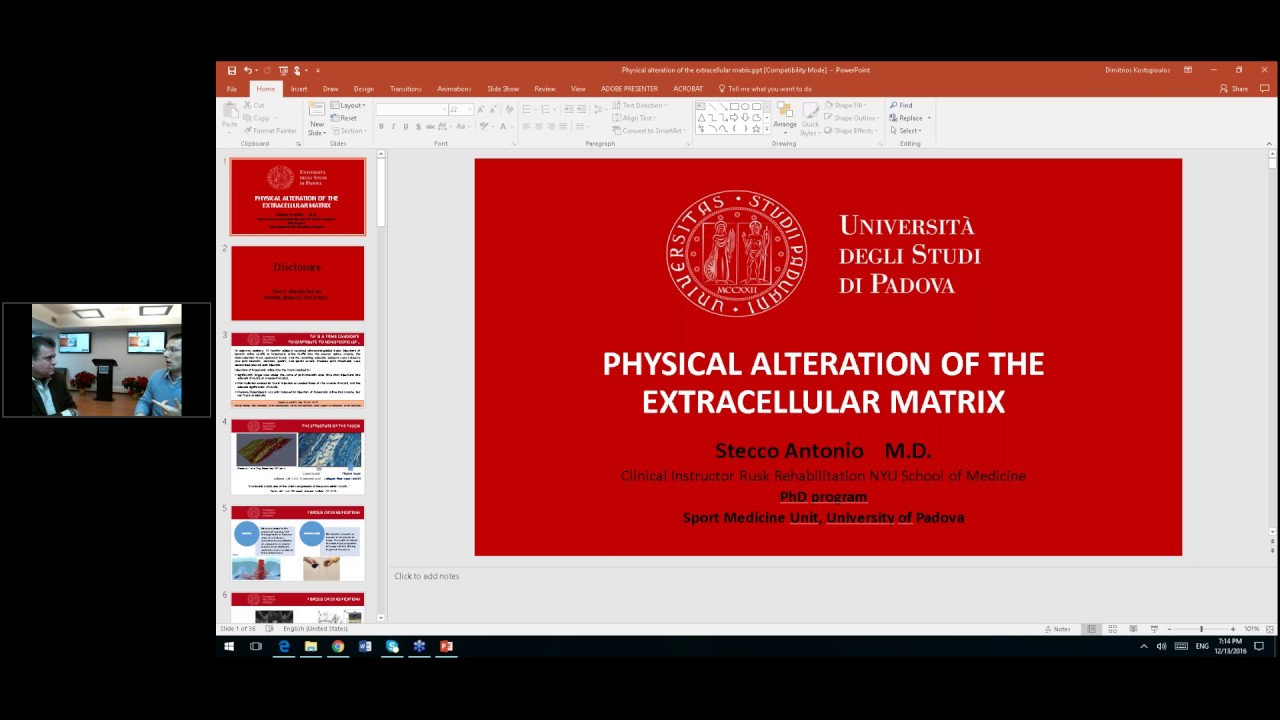
Task: Switch to the Design tab
Action: [364, 89]
